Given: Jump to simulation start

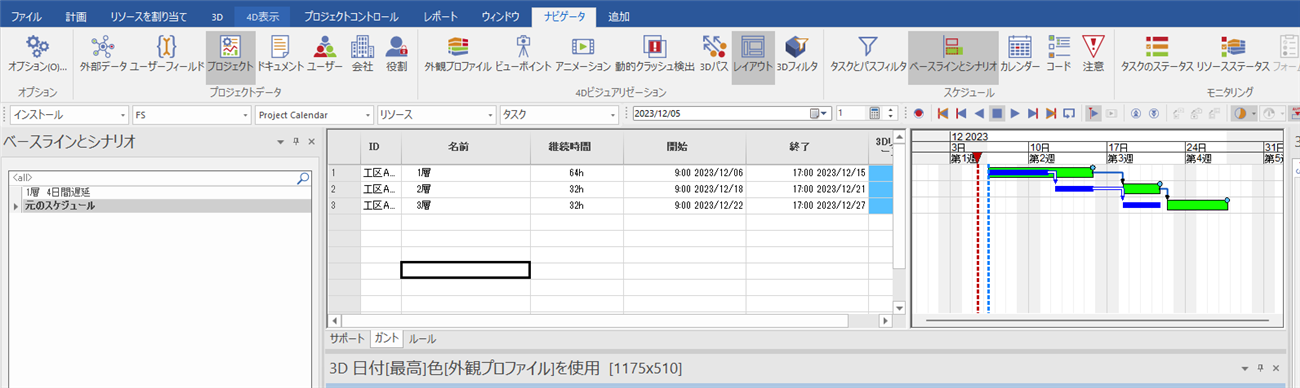Looking at the screenshot, I should (942, 114).
